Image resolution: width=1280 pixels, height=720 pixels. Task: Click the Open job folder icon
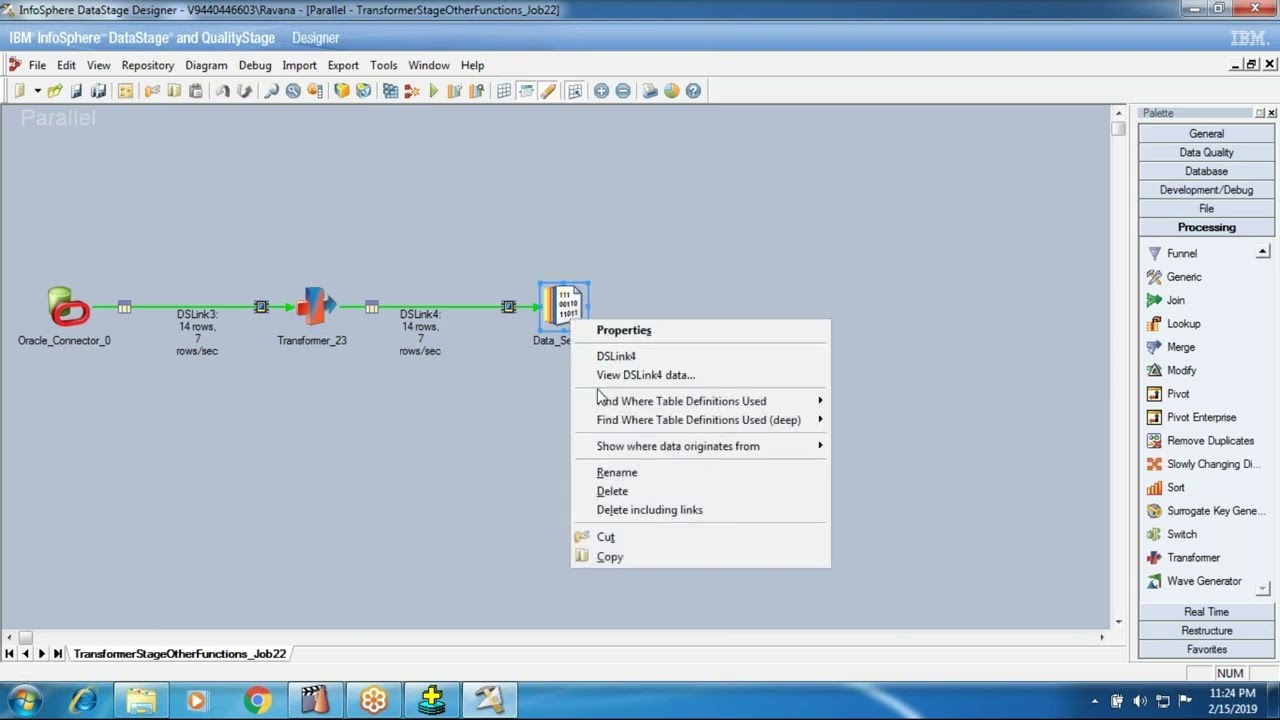(x=55, y=91)
